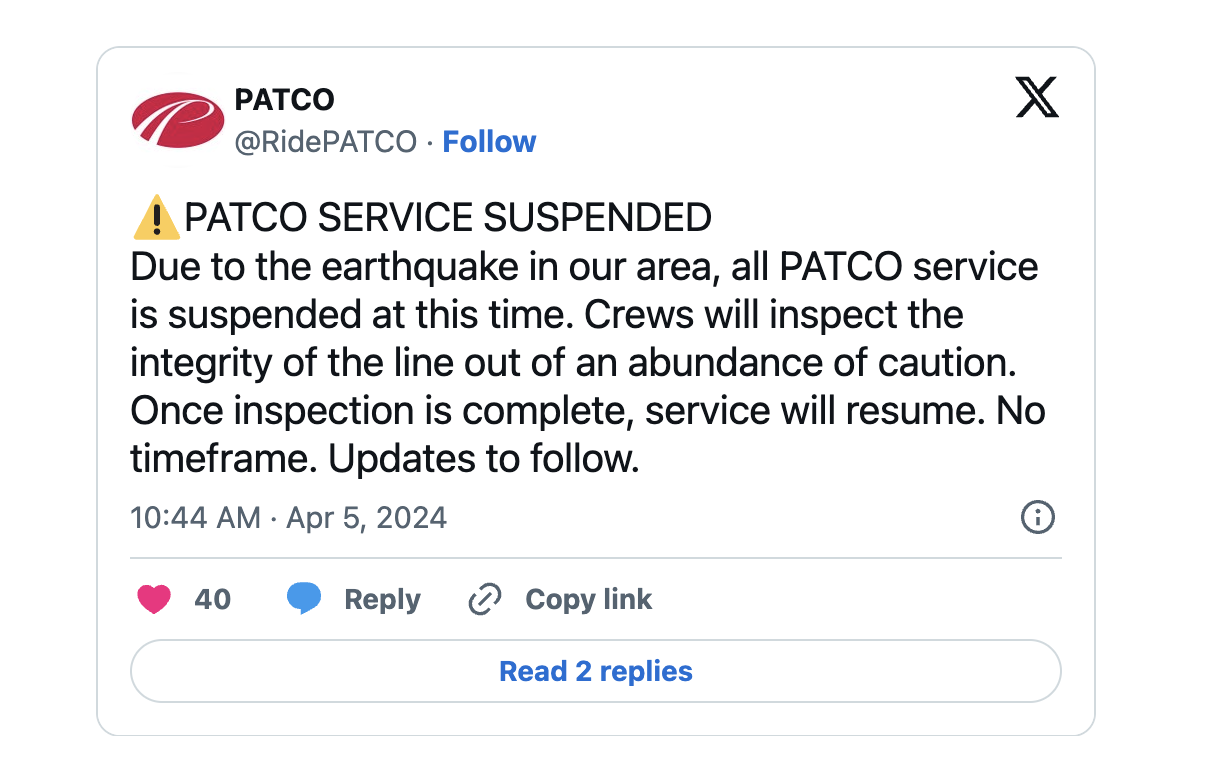Open the tweet info circle icon
The width and height of the screenshot is (1226, 758).
coord(1037,517)
